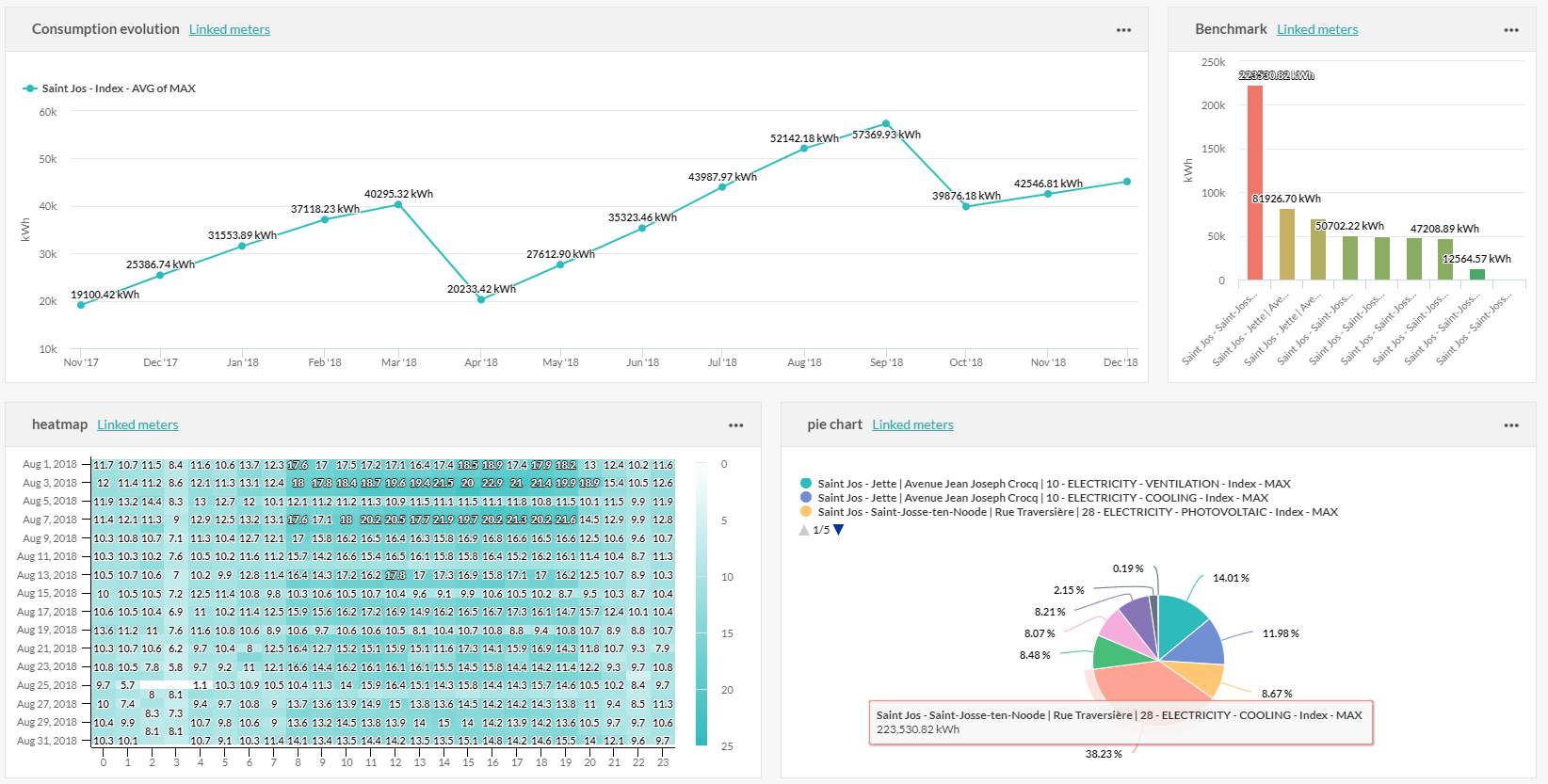Click heatmap row label Aug 1, 2018
This screenshot has width=1548, height=784.
(50, 464)
